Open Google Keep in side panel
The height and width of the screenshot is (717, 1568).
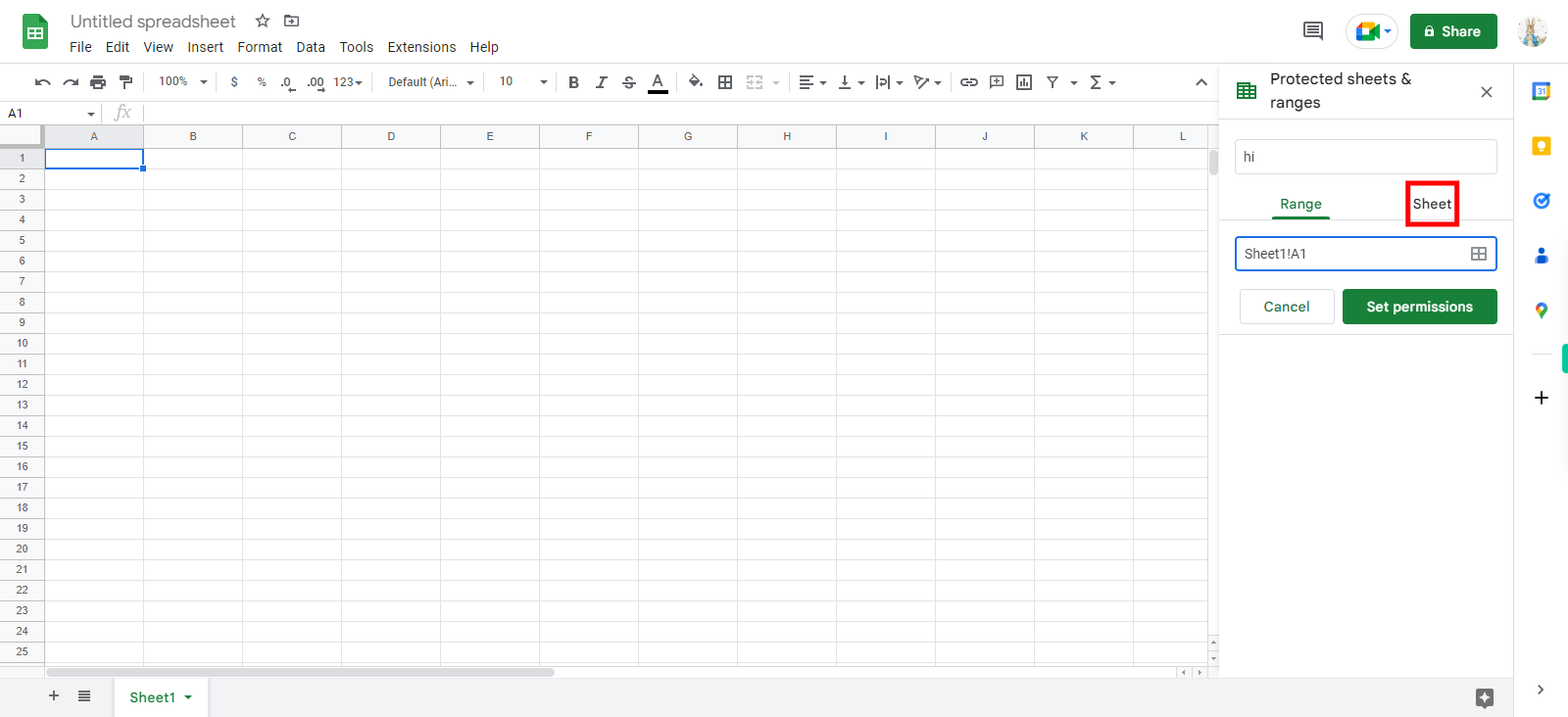pos(1542,146)
